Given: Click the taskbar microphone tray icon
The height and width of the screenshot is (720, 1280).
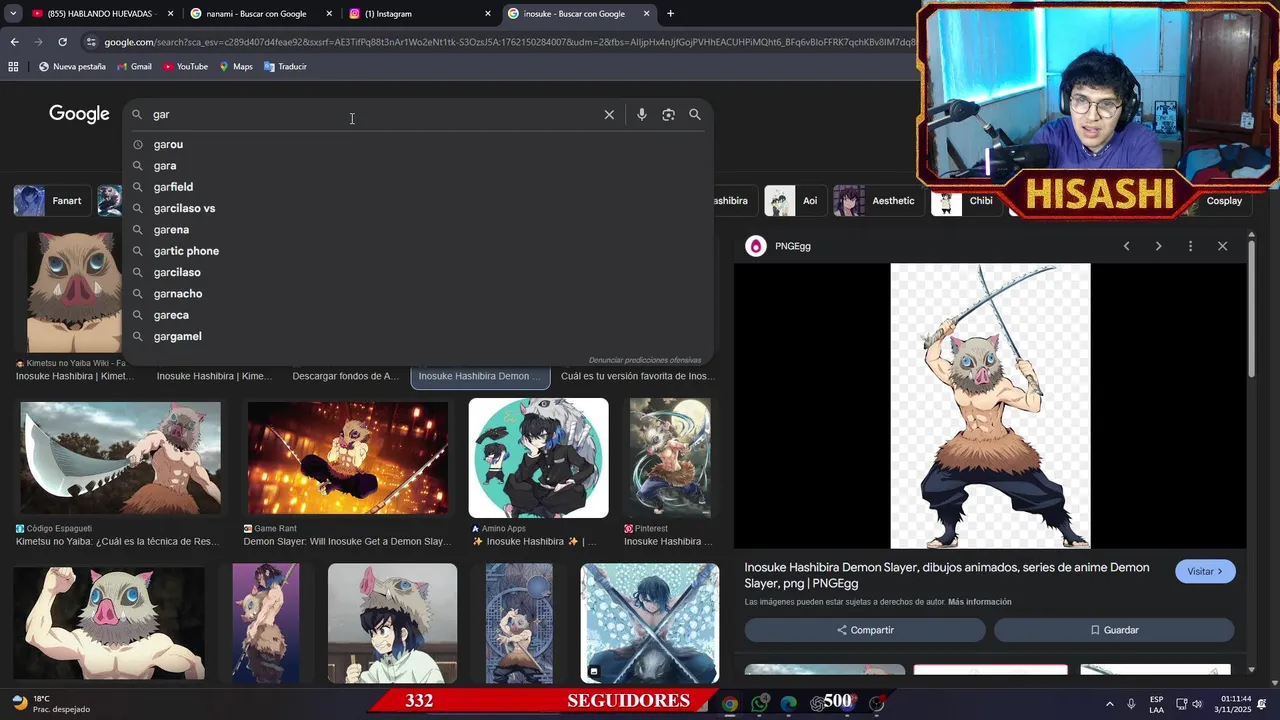Looking at the screenshot, I should [1131, 704].
